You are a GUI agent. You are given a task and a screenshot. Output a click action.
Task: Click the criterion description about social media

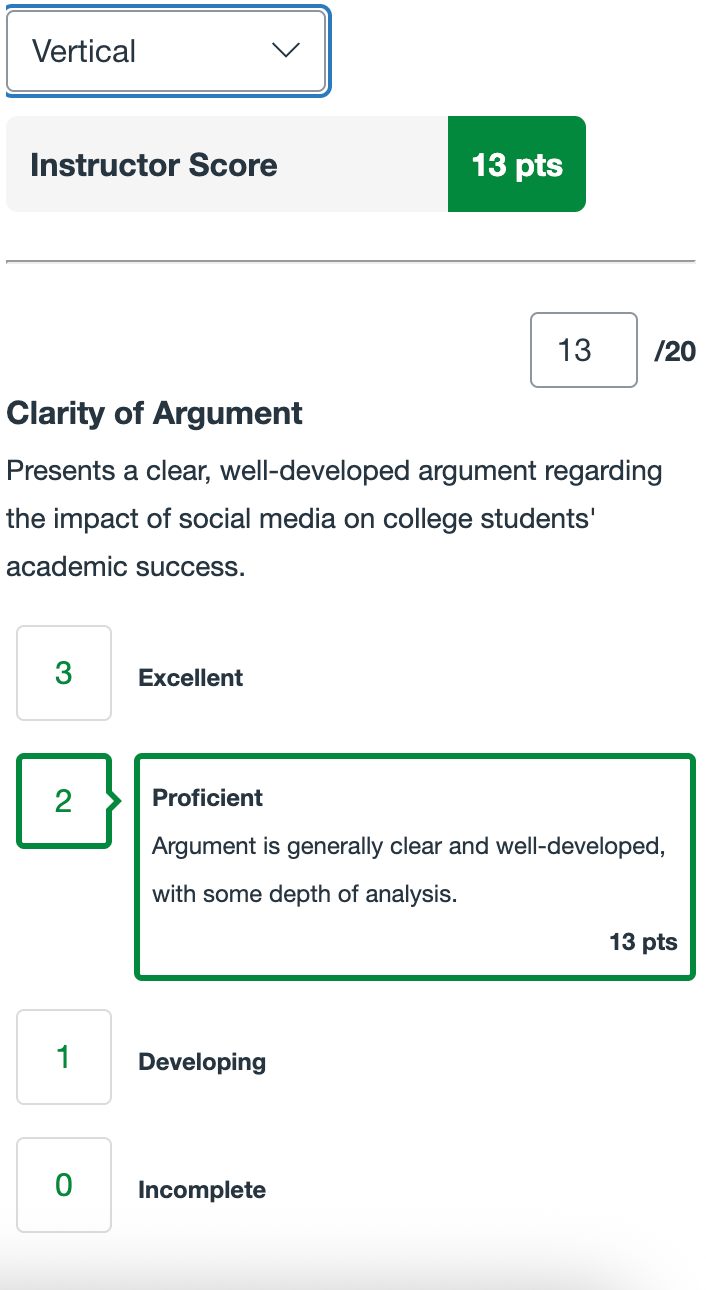coord(334,519)
